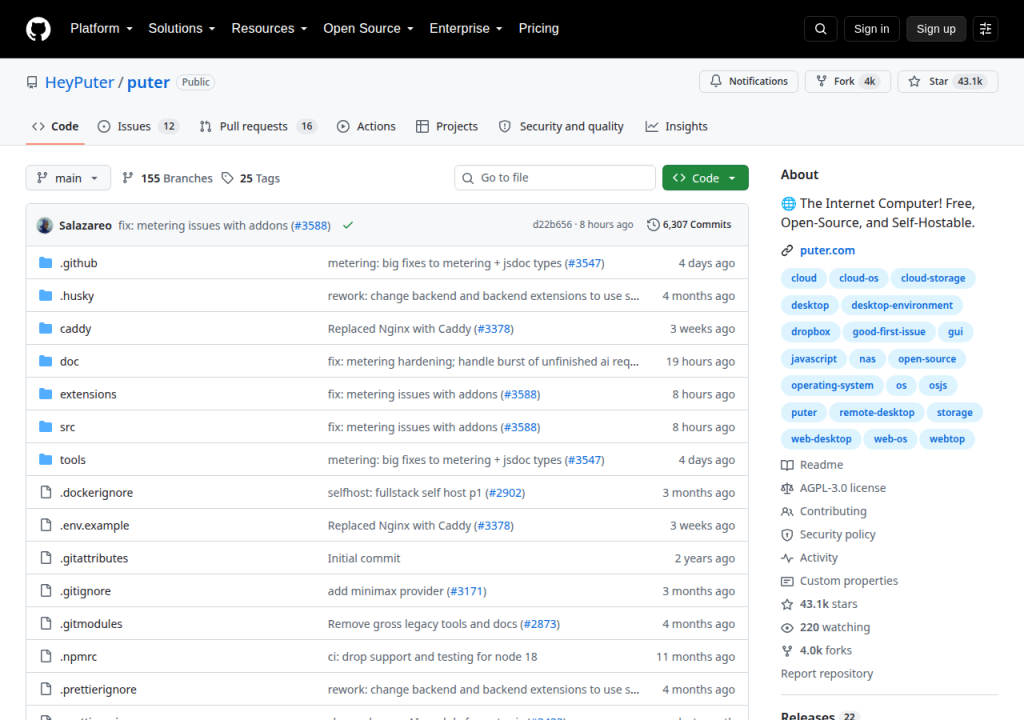Click the .prettierignore file icon
The width and height of the screenshot is (1024, 720).
[x=46, y=689]
